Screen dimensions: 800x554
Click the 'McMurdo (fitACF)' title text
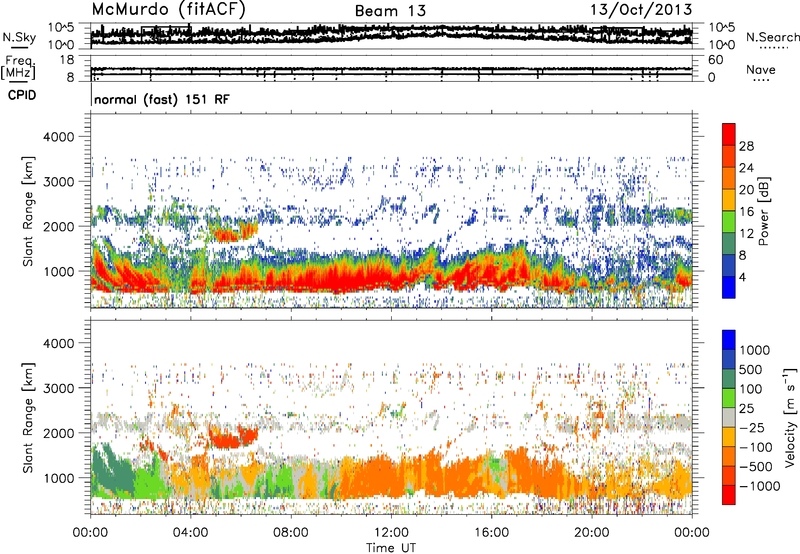point(168,9)
